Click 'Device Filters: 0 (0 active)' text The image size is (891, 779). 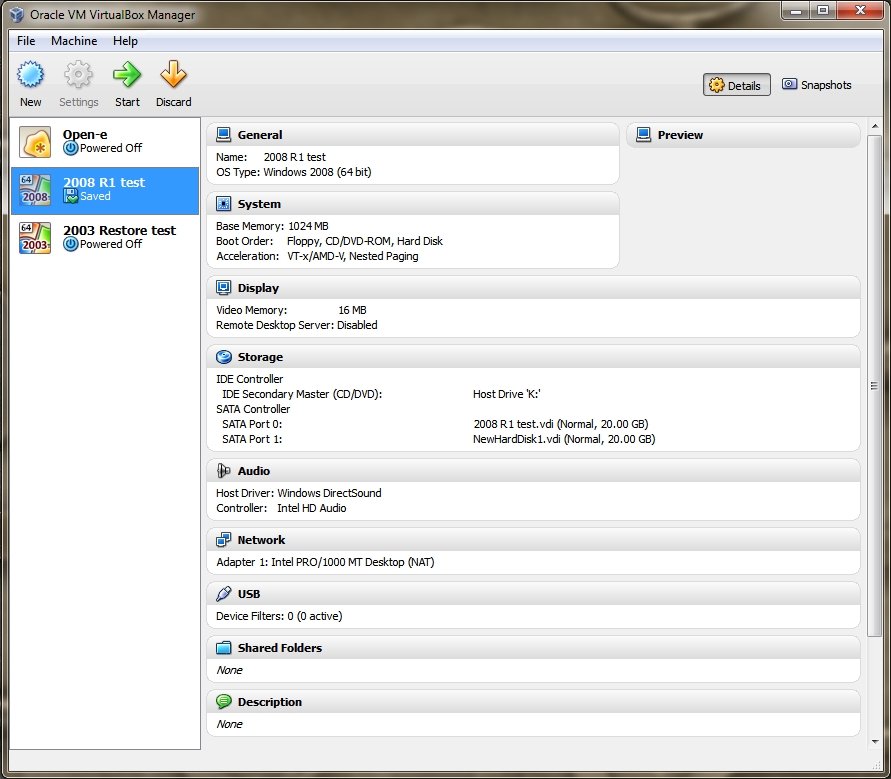pos(279,616)
